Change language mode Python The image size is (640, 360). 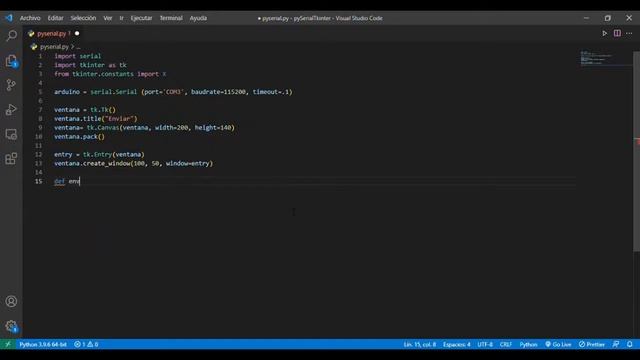point(528,344)
